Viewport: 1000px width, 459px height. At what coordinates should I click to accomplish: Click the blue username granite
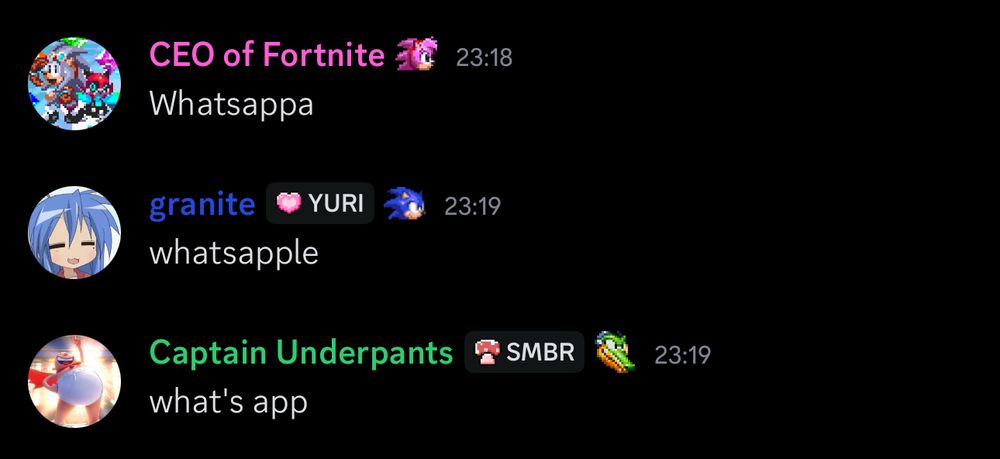(202, 205)
